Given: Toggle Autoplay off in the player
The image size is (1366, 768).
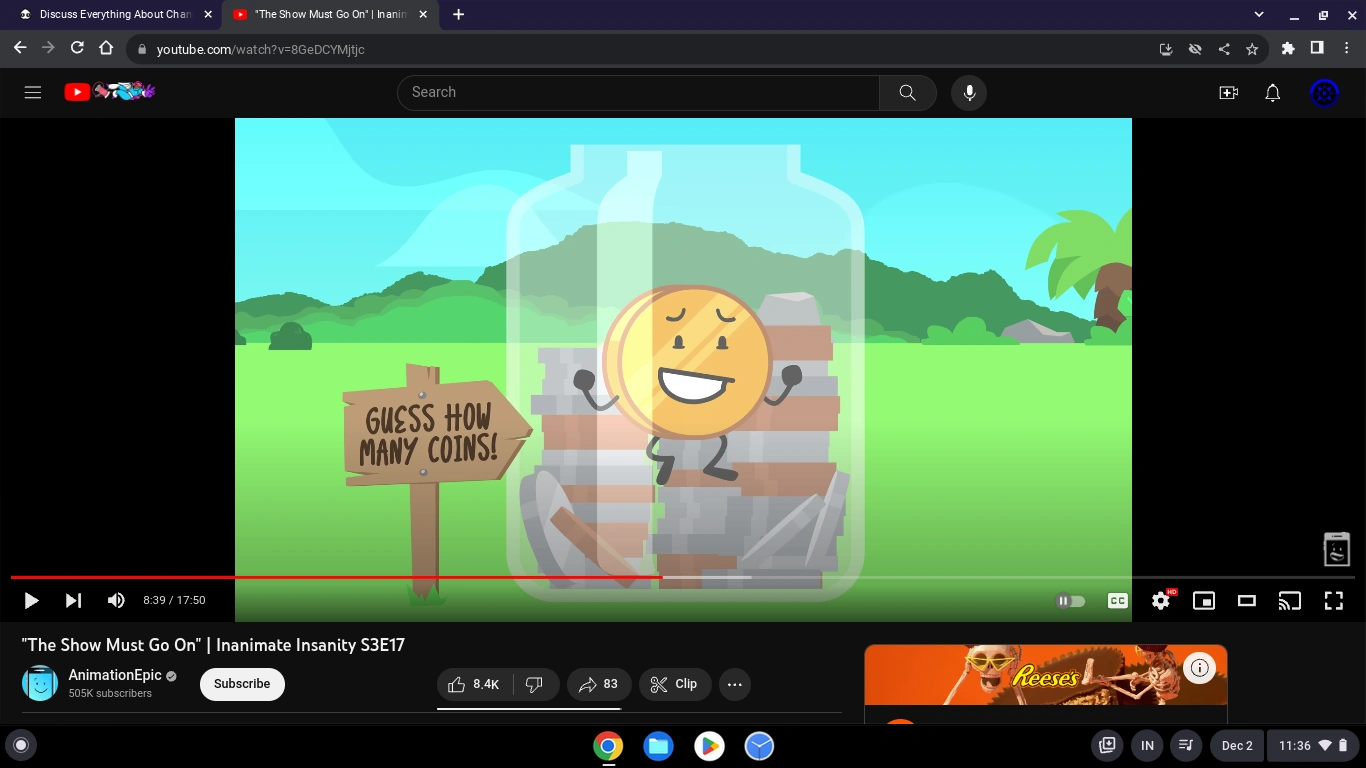Looking at the screenshot, I should [x=1070, y=600].
